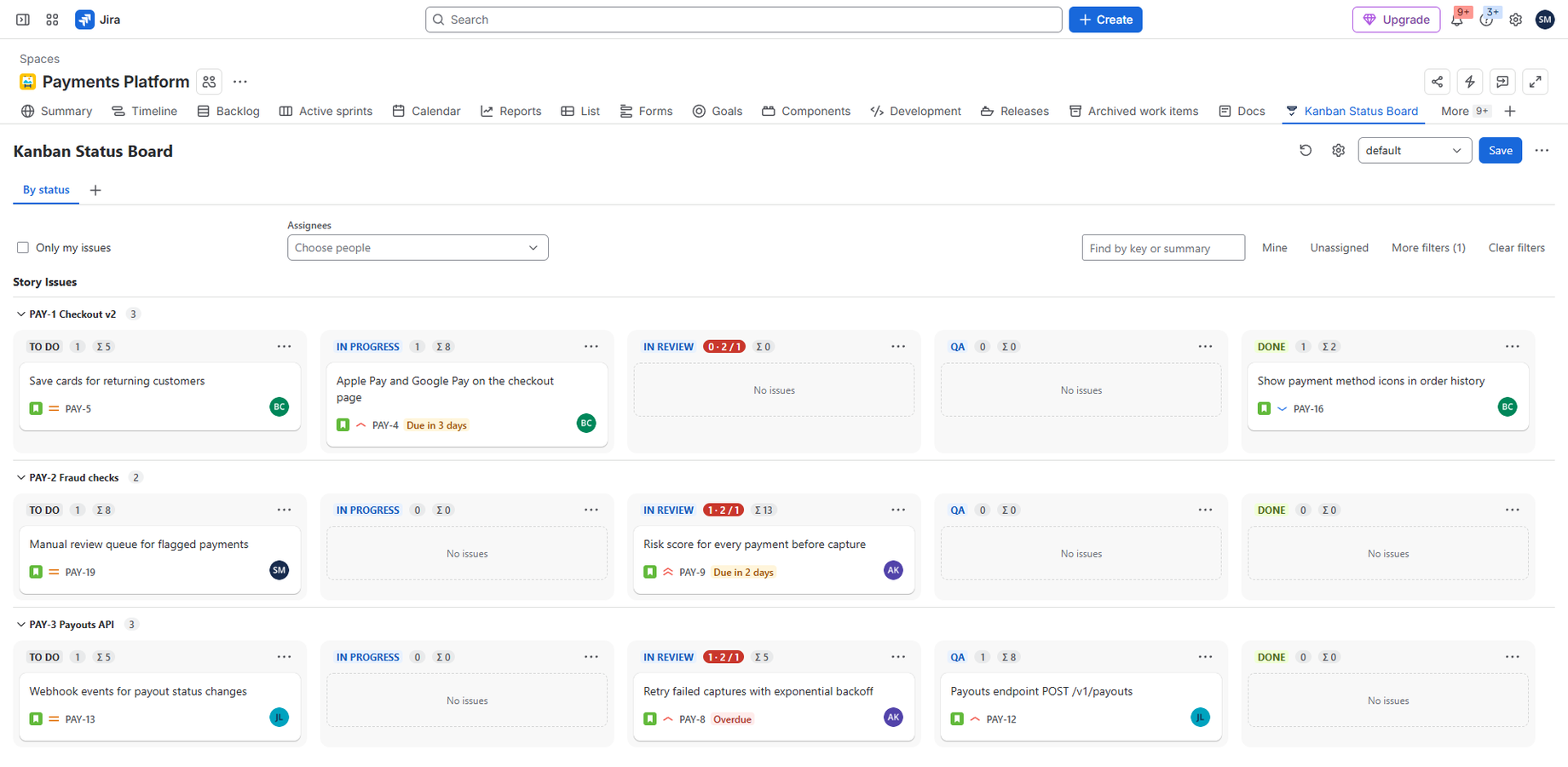Click the BC avatar on PAY-4 card

pyautogui.click(x=586, y=424)
